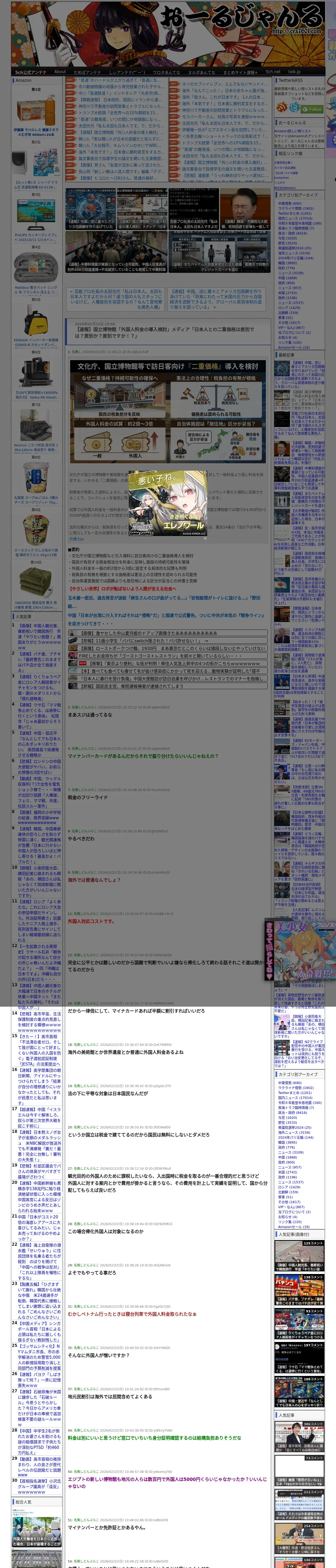Click the 文化庁 二重価格 infographic image
This screenshot has height=1568, width=336.
click(x=167, y=412)
